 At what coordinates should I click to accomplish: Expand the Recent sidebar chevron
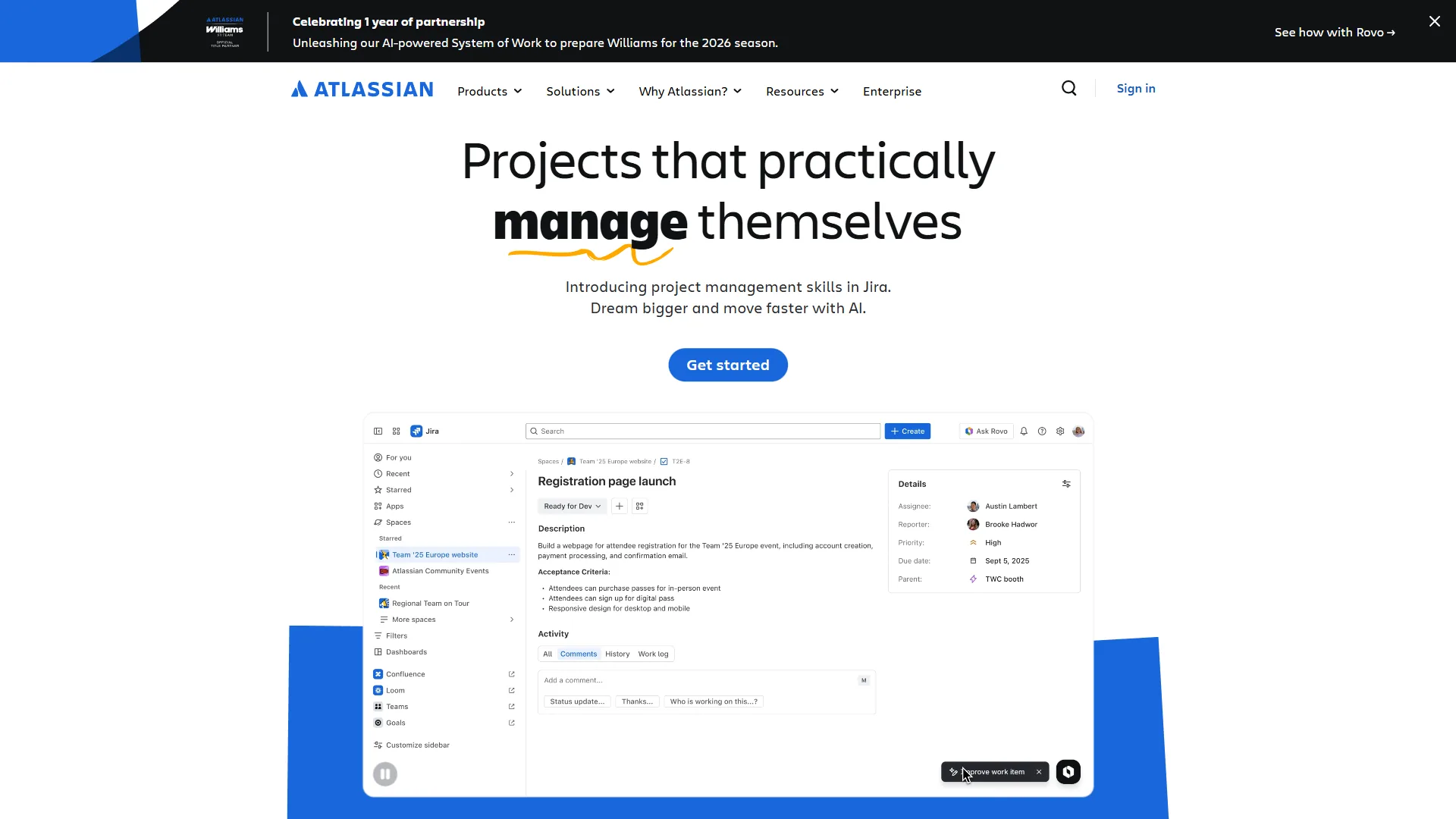coord(512,474)
